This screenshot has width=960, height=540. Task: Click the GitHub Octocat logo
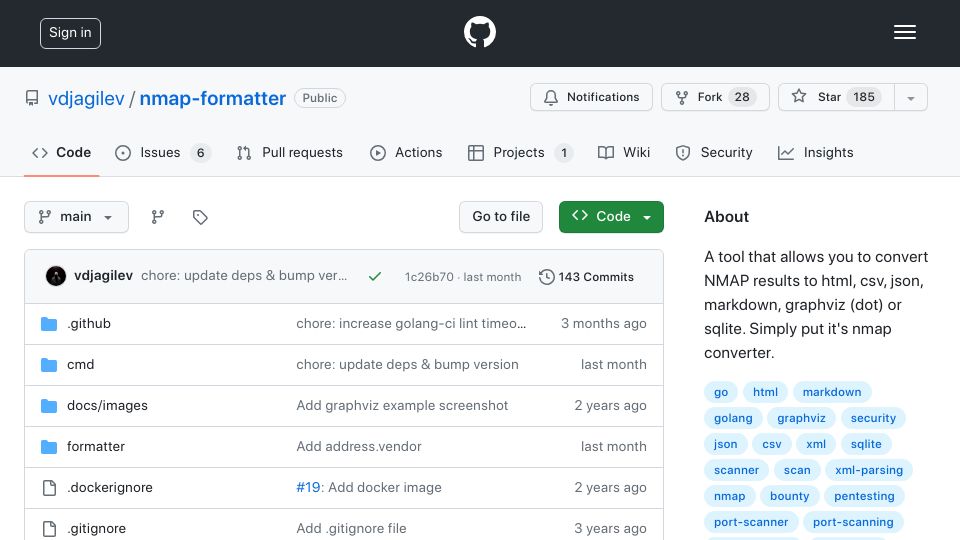(x=479, y=32)
